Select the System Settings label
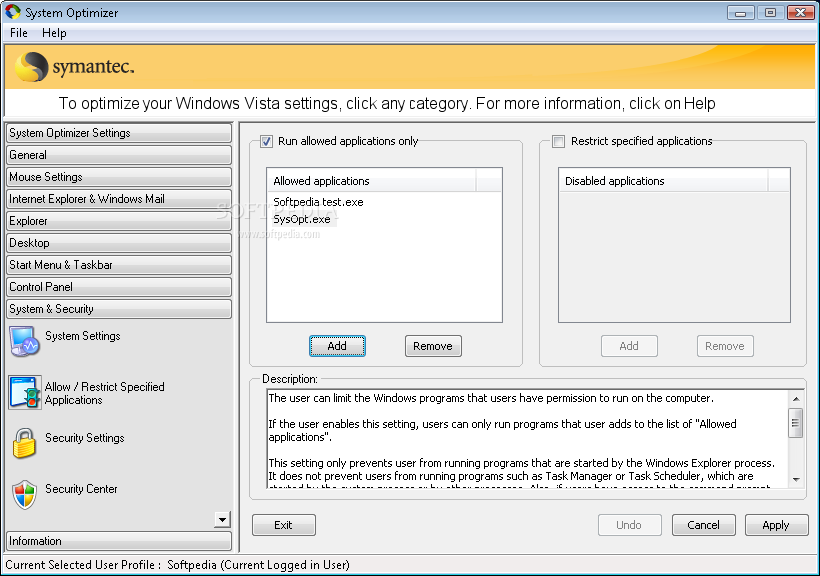 tap(83, 336)
